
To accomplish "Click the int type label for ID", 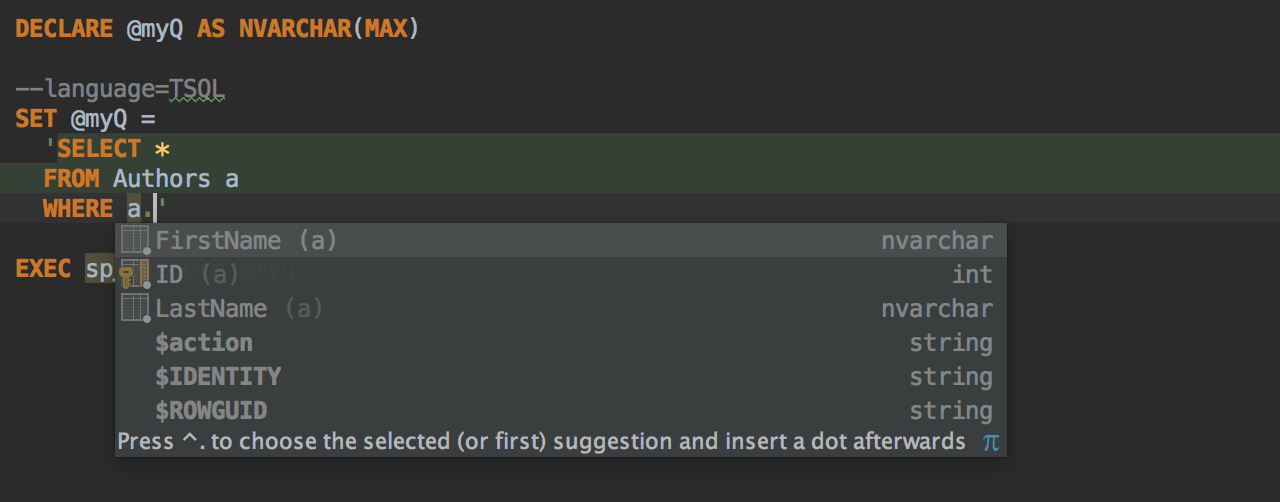I will click(972, 275).
